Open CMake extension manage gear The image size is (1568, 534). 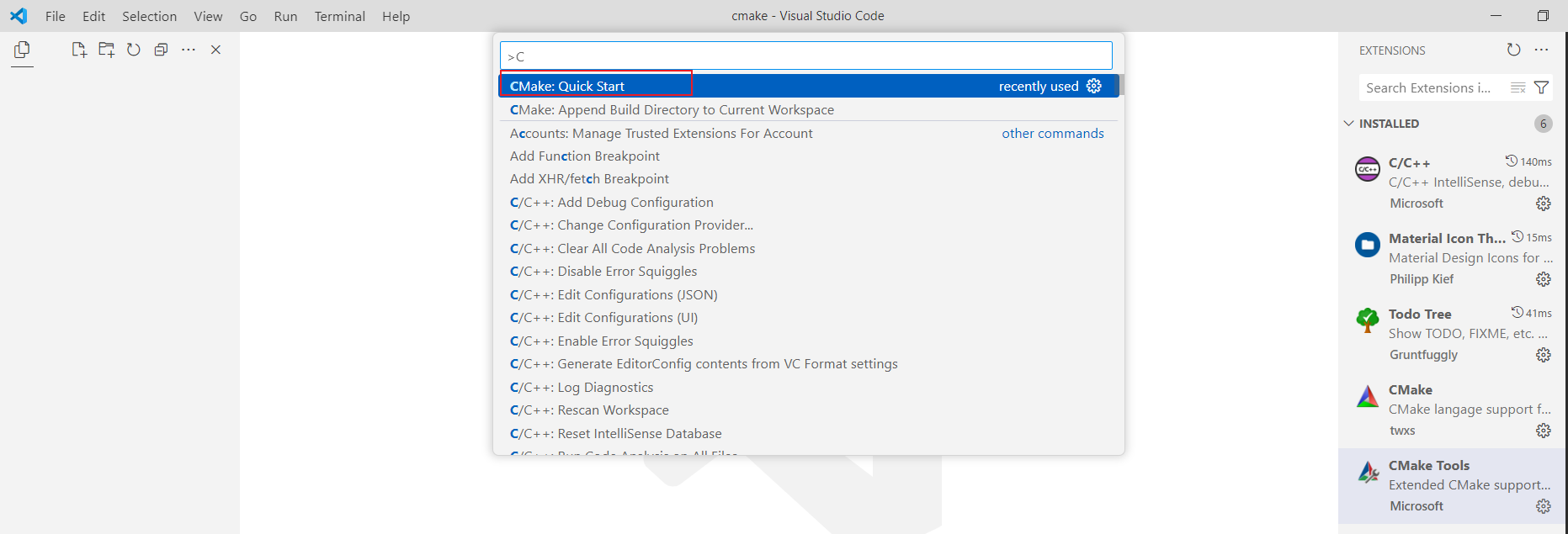pyautogui.click(x=1543, y=431)
